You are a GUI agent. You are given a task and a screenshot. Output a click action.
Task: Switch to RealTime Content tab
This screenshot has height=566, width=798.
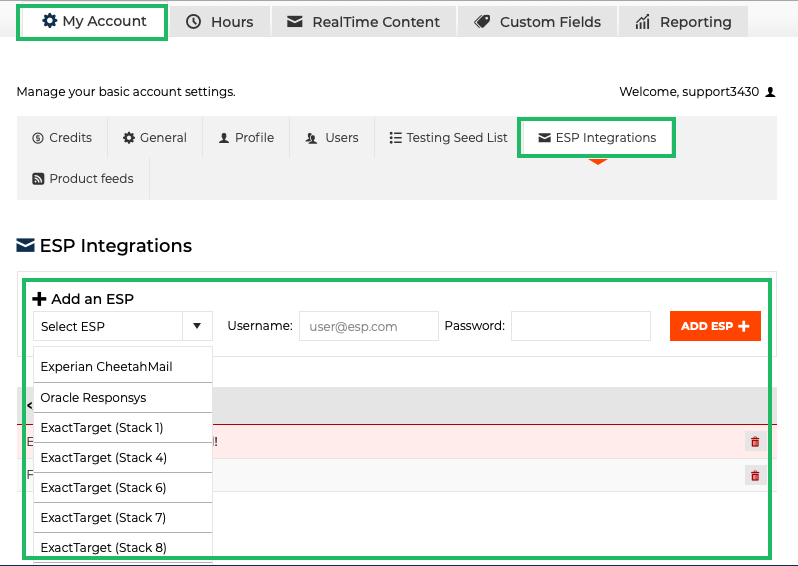(363, 22)
